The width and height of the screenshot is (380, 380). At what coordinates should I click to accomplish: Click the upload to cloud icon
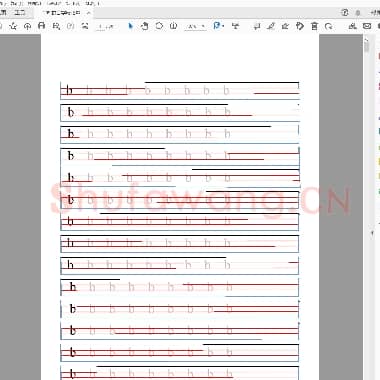point(27,26)
